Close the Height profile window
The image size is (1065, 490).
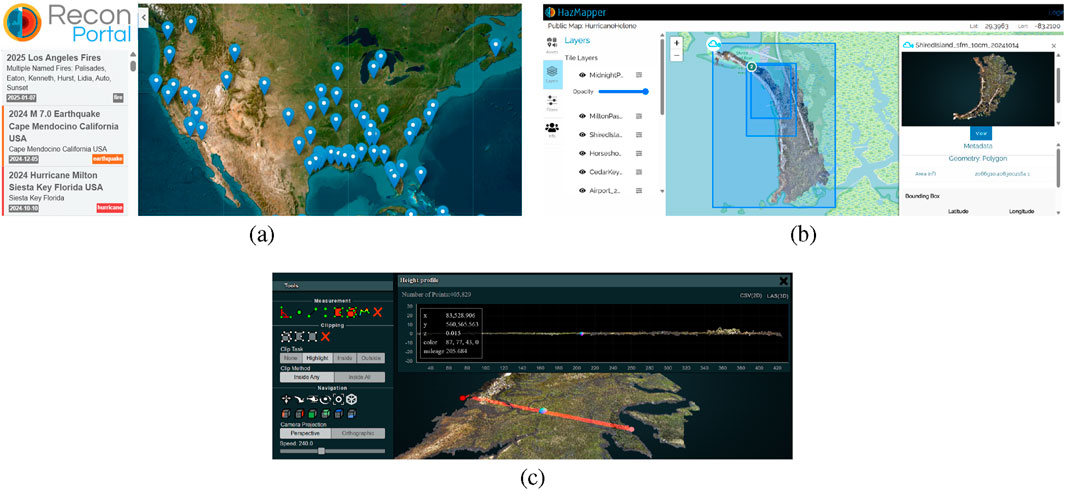(783, 280)
